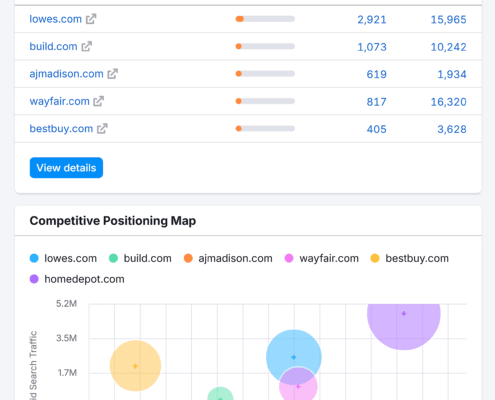Open ajmadison.com value 1,934
The height and width of the screenshot is (400, 495).
452,74
